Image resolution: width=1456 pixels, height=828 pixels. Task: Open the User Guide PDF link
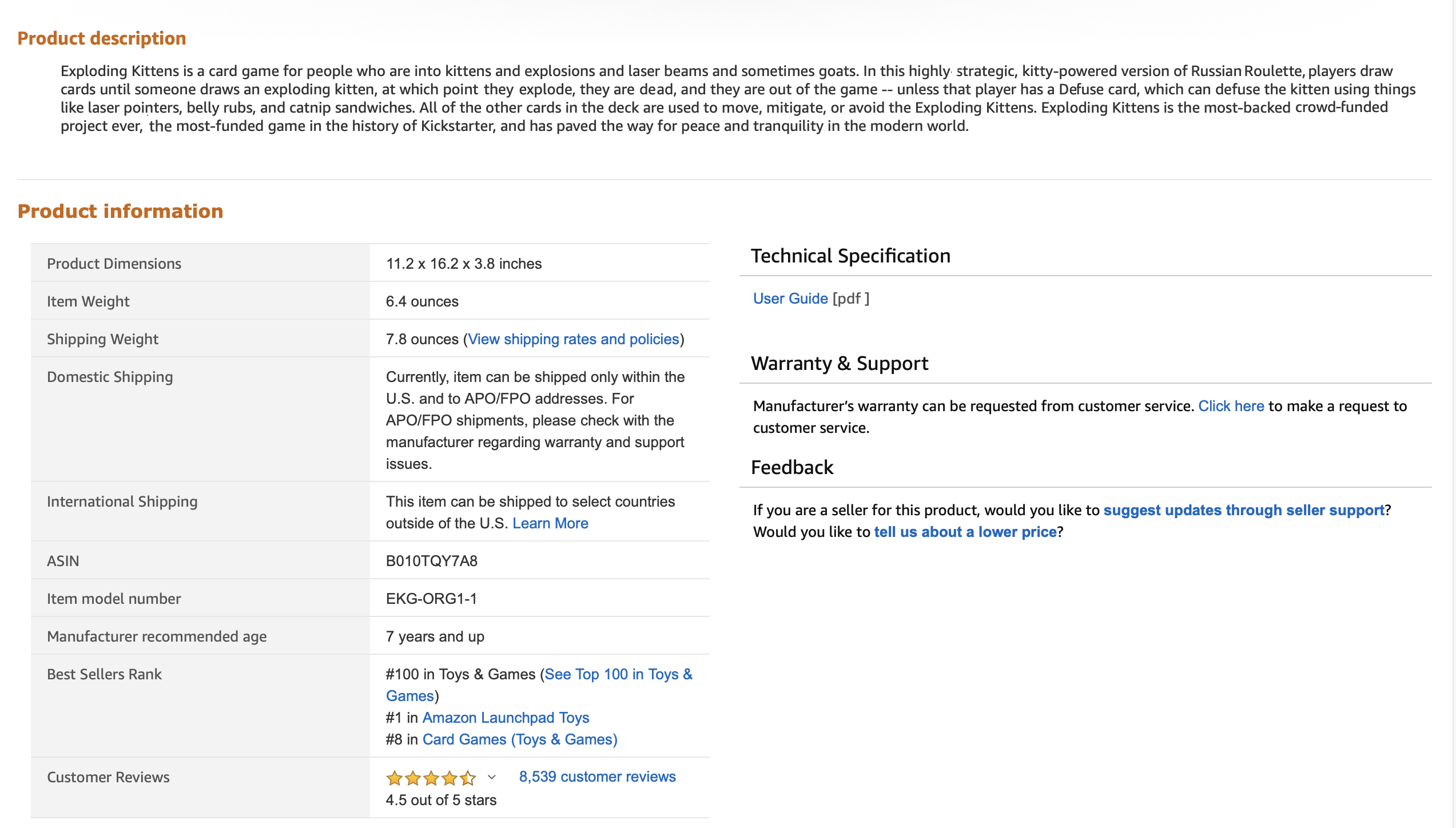point(790,298)
